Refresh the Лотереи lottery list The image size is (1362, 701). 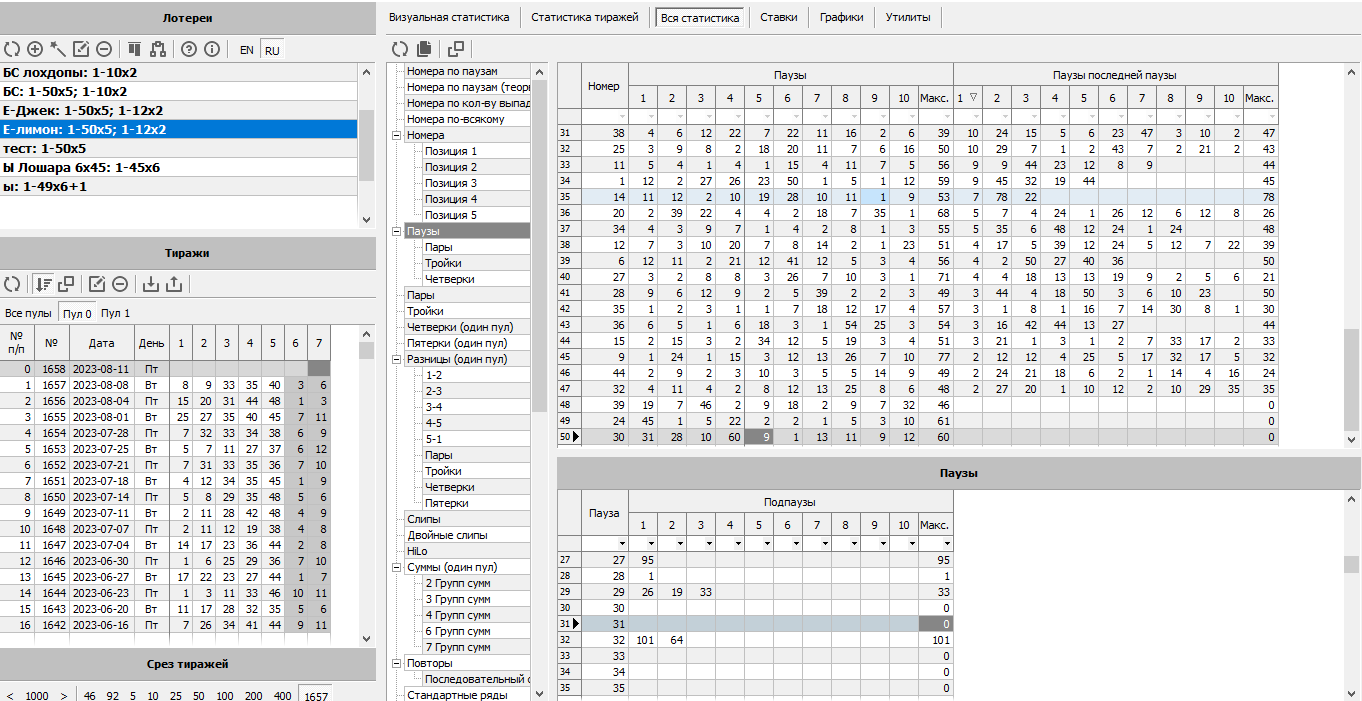point(12,49)
